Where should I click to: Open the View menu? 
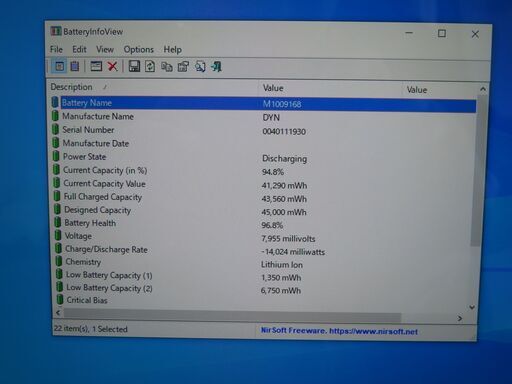point(105,49)
